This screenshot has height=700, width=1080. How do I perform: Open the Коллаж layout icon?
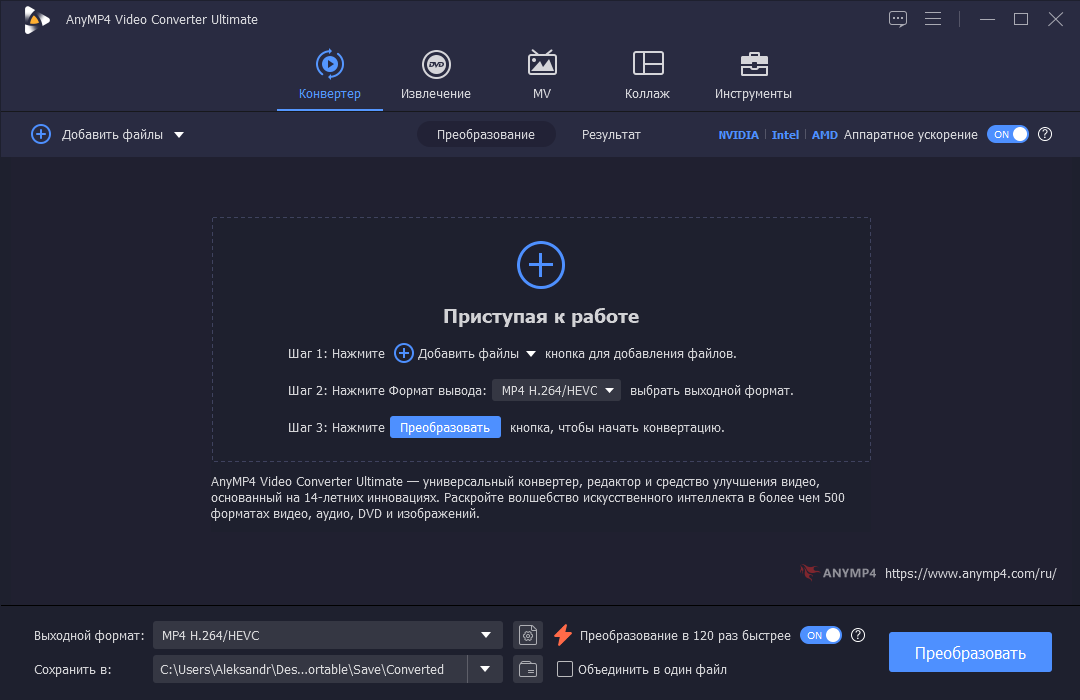tap(647, 63)
